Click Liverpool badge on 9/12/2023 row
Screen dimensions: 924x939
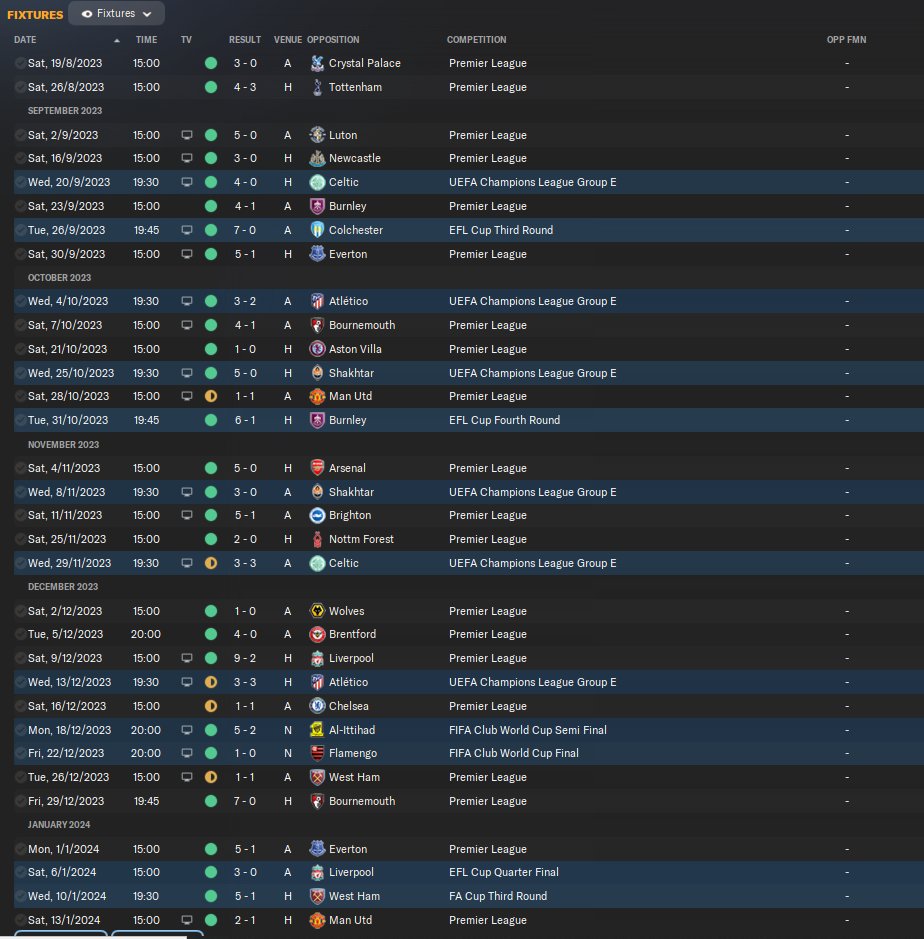pos(317,658)
